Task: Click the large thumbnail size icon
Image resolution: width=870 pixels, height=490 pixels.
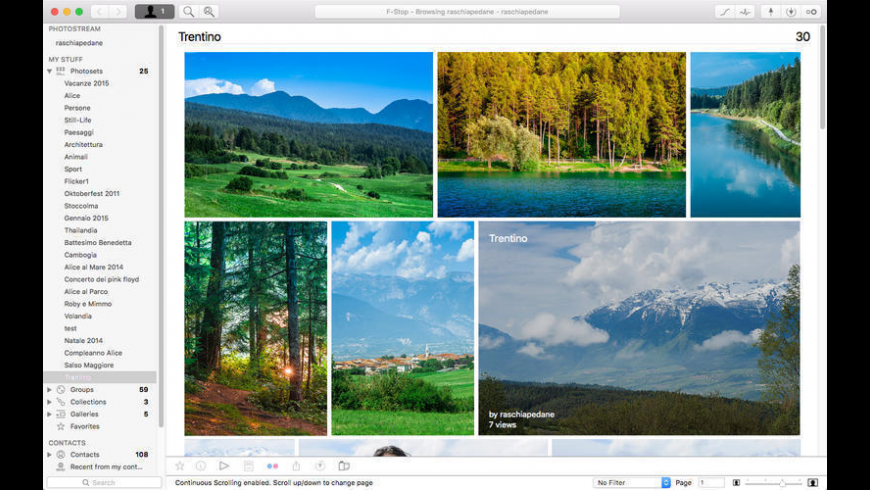Action: 812,483
